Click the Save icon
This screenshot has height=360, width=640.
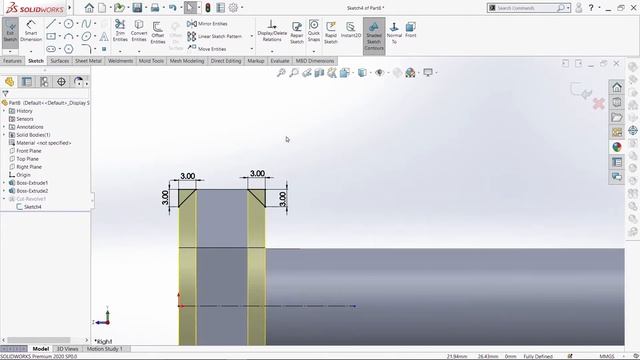click(x=137, y=8)
